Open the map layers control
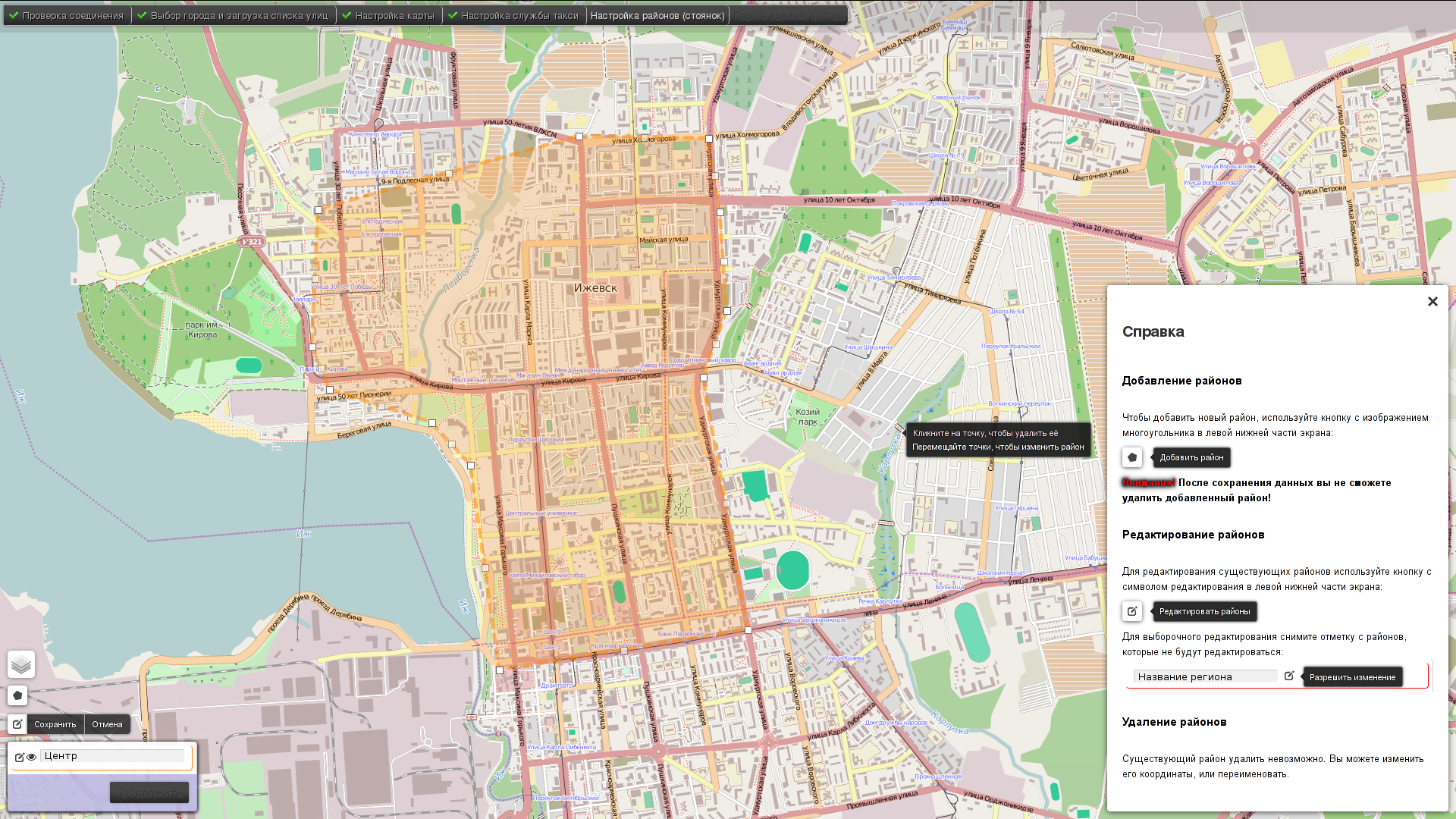The width and height of the screenshot is (1456, 819). click(21, 664)
